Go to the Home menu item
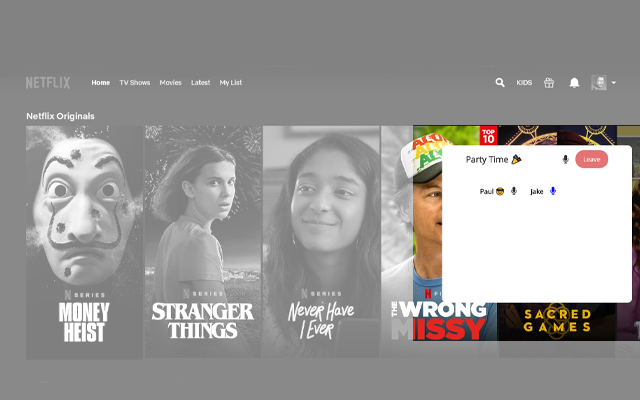Image resolution: width=640 pixels, height=400 pixels. [x=100, y=83]
